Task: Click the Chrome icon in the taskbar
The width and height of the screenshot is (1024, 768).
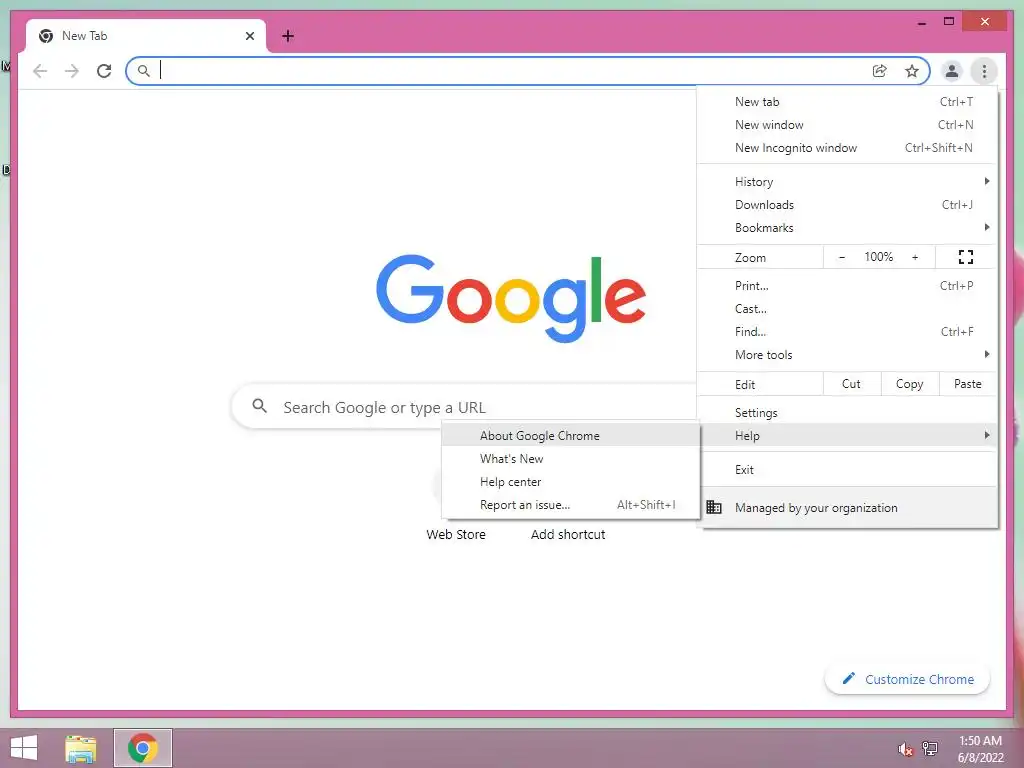Action: [x=143, y=748]
